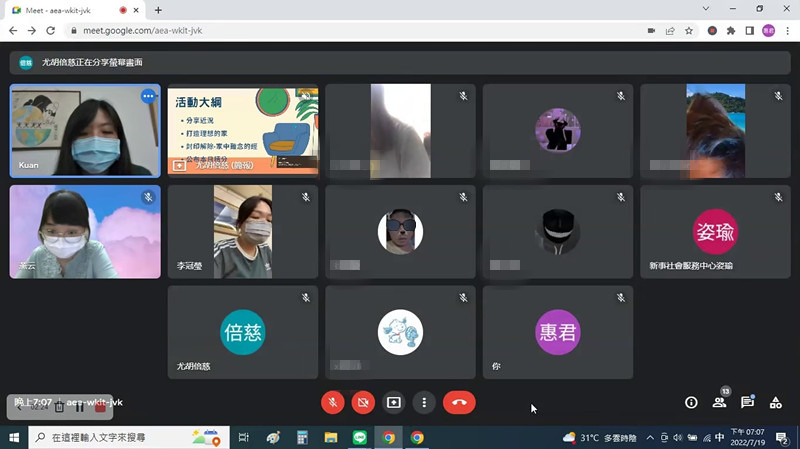
Task: Open the LINE app in taskbar
Action: click(360, 438)
